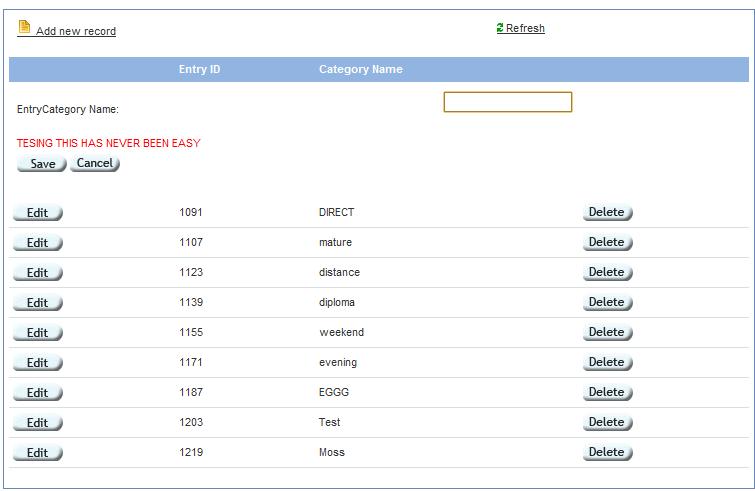Edit the Test category row
This screenshot has width=755, height=491.
[x=38, y=423]
